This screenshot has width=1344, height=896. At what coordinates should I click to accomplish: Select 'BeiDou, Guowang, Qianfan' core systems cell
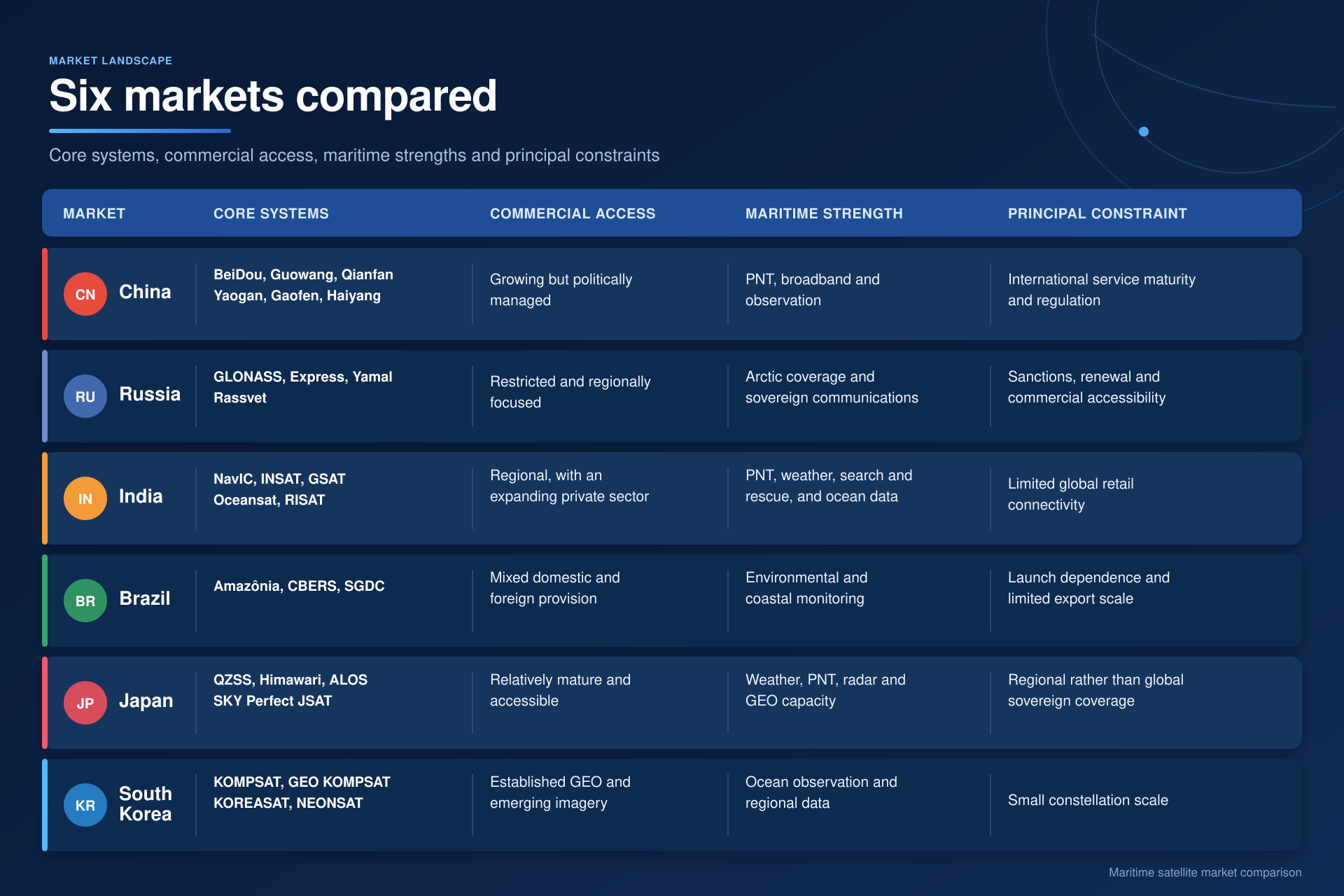click(303, 285)
